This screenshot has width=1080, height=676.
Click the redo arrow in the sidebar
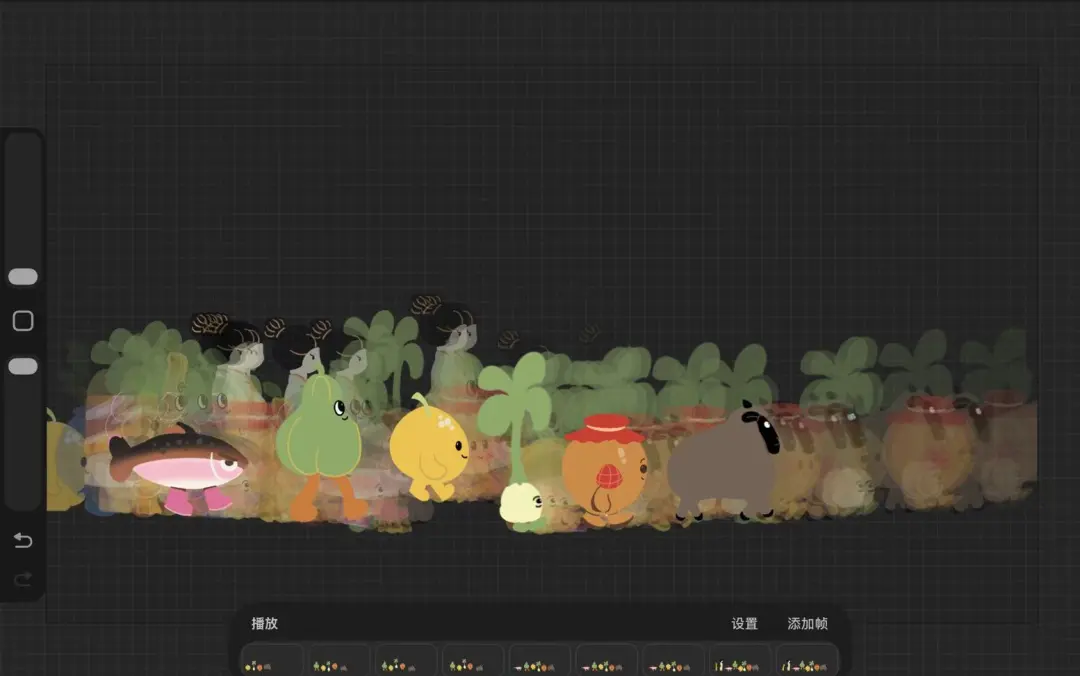22,579
